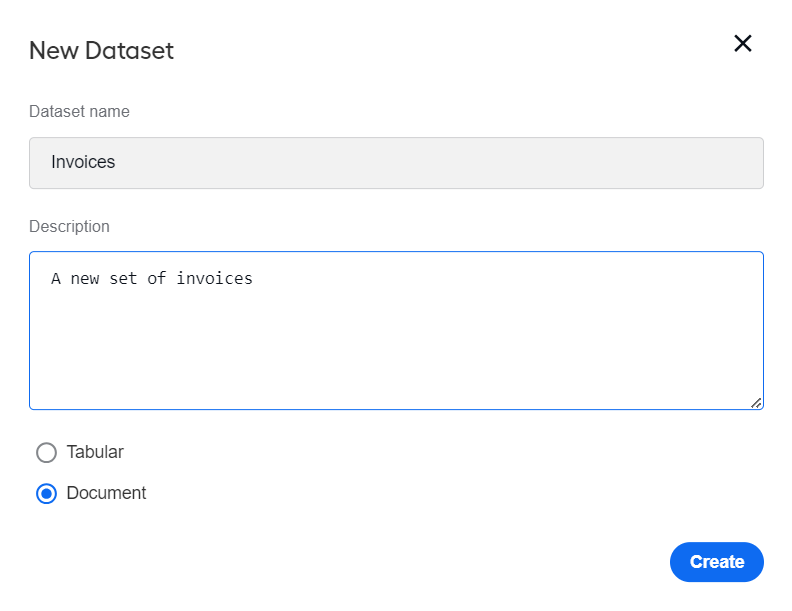This screenshot has width=792, height=611.
Task: Click the Tabular option label text
Action: click(x=95, y=452)
